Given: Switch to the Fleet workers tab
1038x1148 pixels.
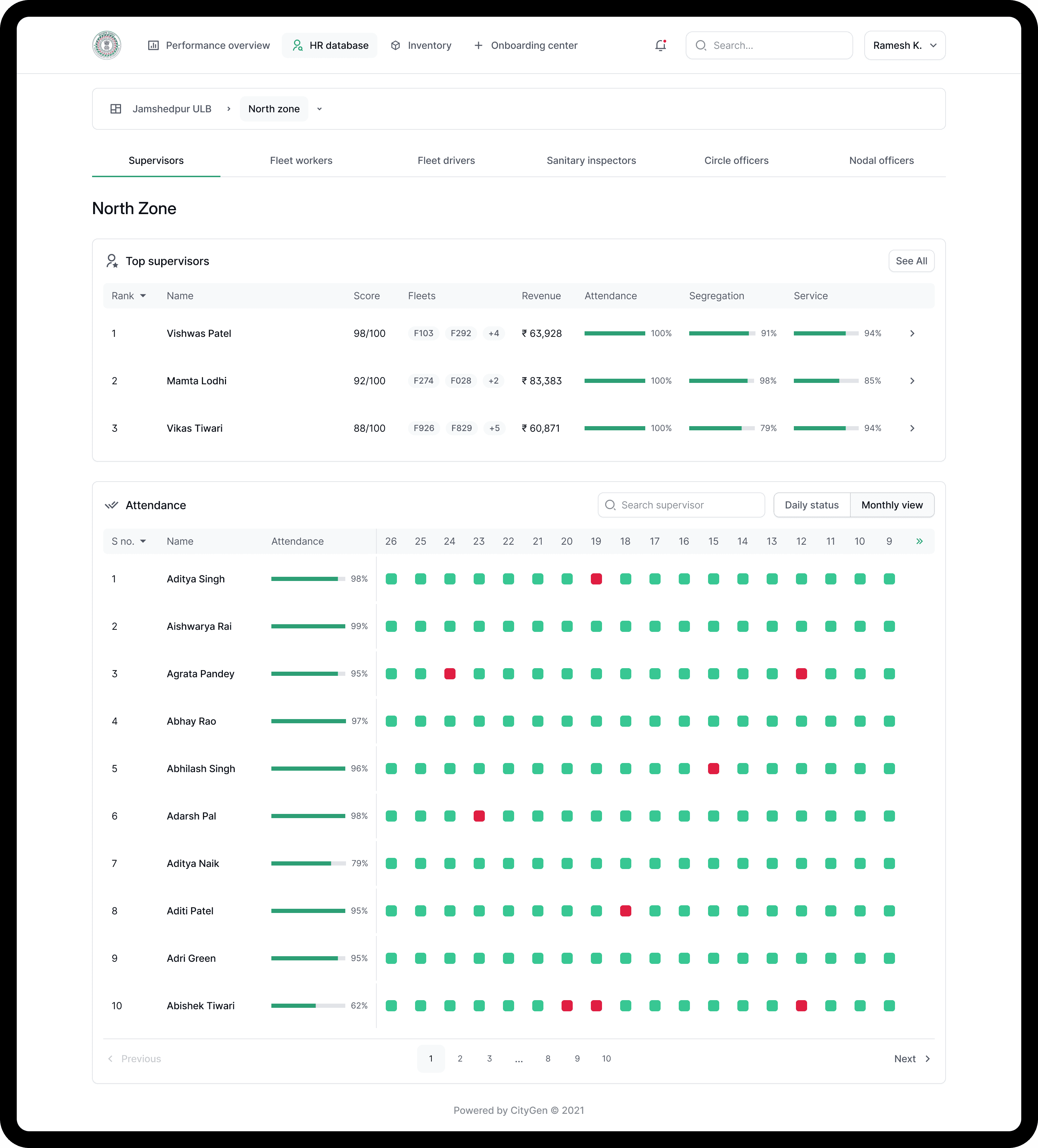Looking at the screenshot, I should 301,160.
